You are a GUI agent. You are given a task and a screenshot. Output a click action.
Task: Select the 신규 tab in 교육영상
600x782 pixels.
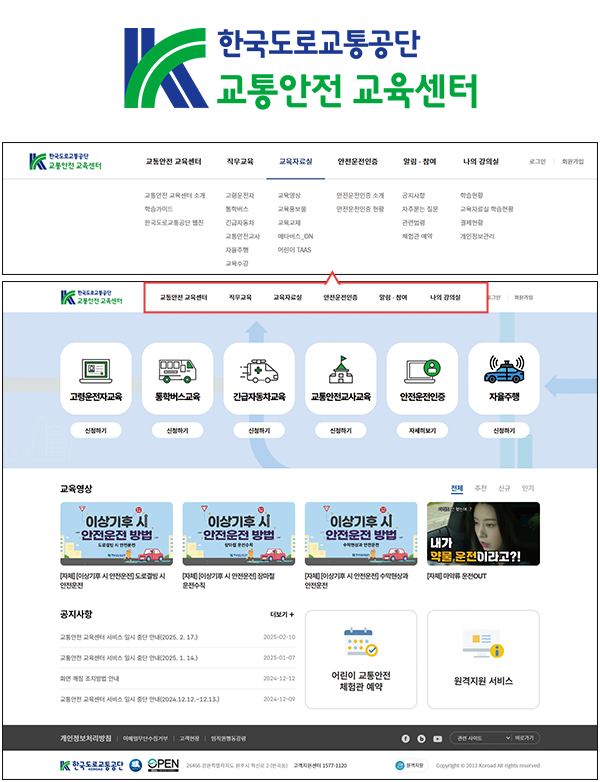click(x=504, y=488)
